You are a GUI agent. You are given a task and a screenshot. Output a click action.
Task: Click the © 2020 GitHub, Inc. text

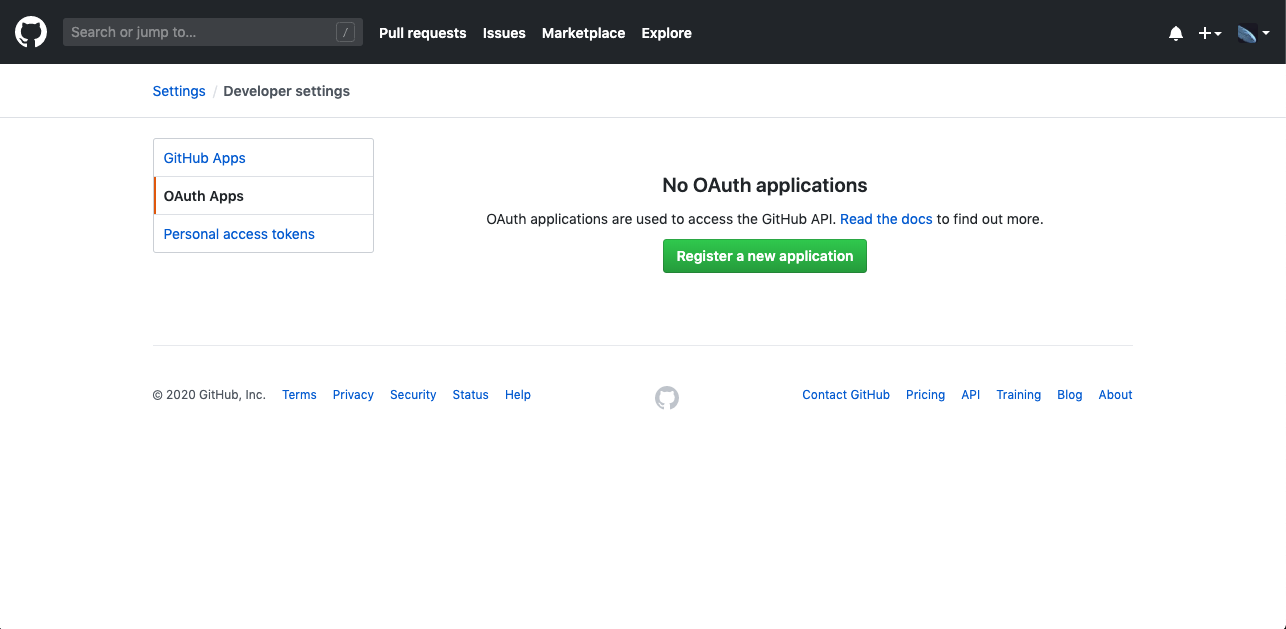pos(209,395)
